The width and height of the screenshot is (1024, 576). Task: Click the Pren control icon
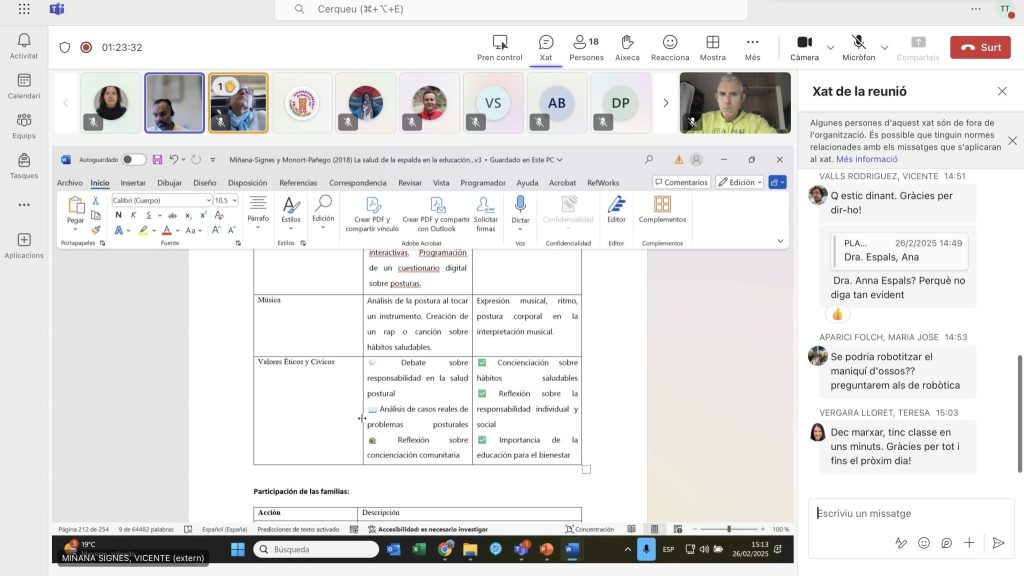point(500,47)
